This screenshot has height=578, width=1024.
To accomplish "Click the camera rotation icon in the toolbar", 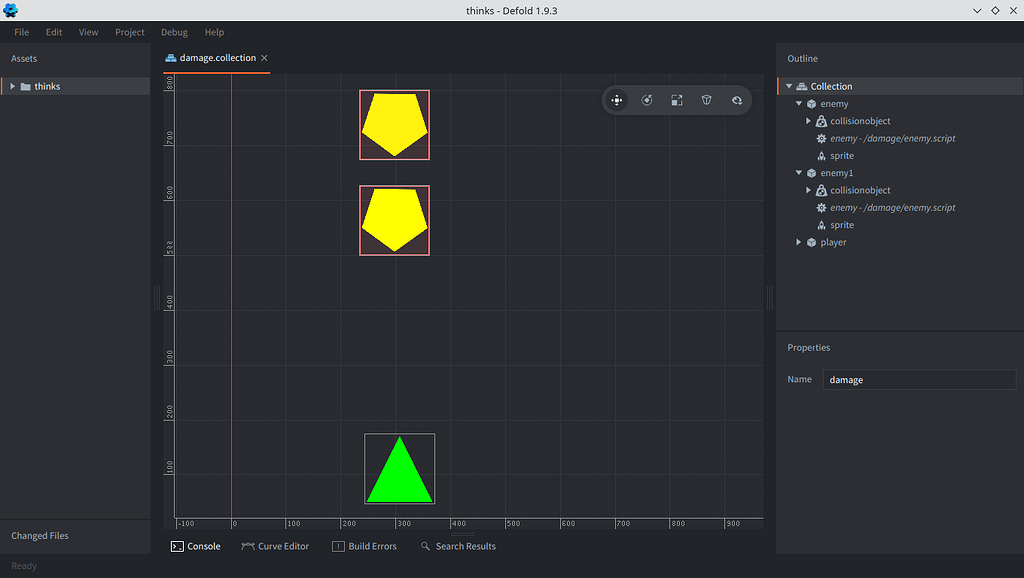I will [x=737, y=100].
